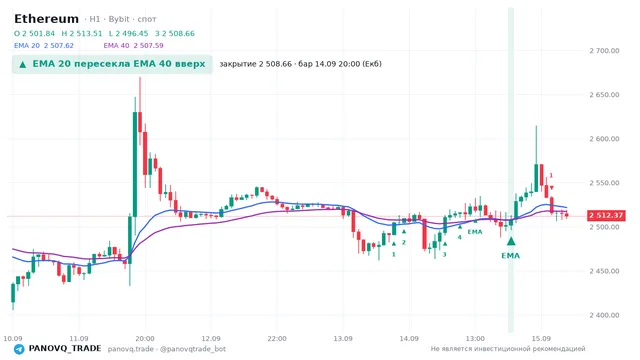Click the 2 550.00 price axis label
This screenshot has width=640, height=360.
click(604, 183)
